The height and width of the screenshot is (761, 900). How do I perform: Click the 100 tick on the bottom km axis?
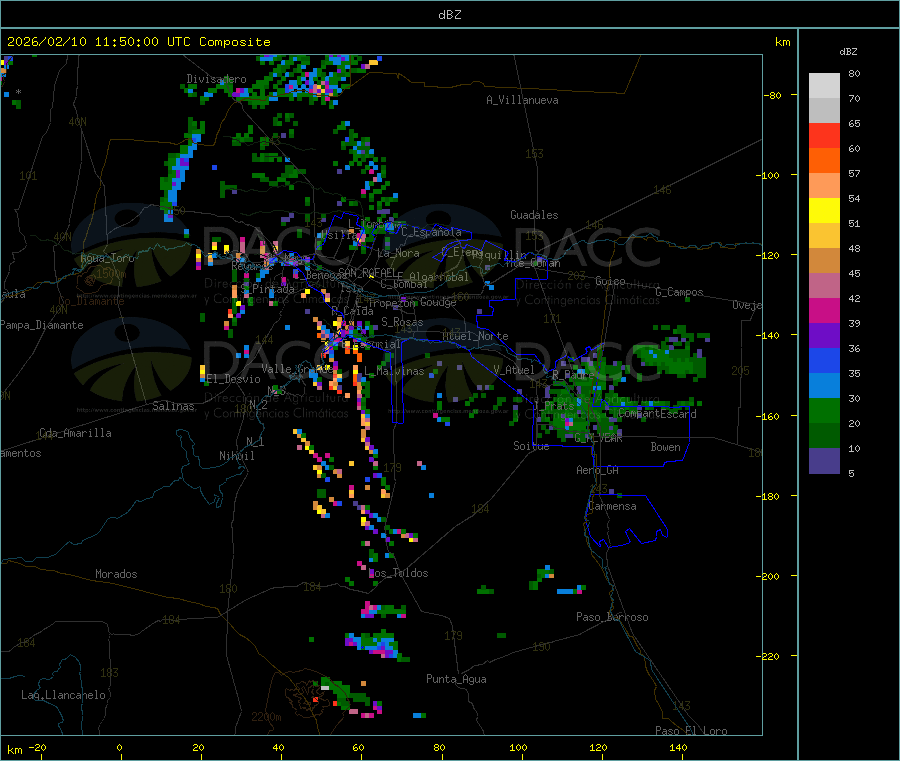click(518, 748)
